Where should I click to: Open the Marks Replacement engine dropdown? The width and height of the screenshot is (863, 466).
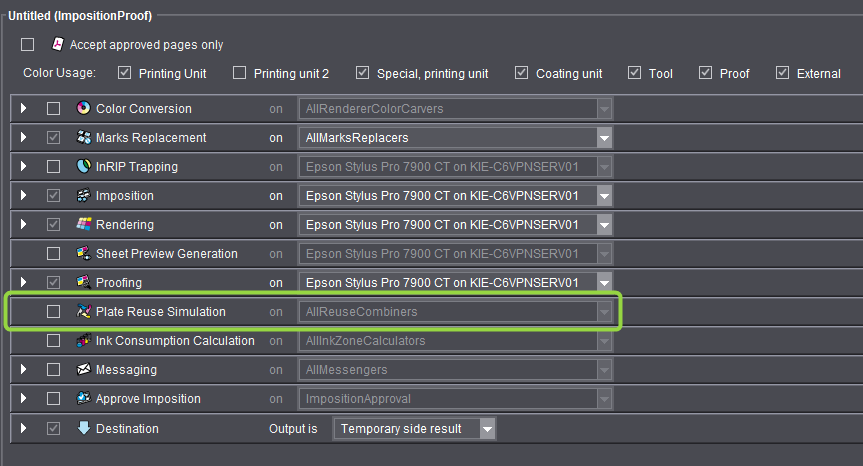pos(604,138)
